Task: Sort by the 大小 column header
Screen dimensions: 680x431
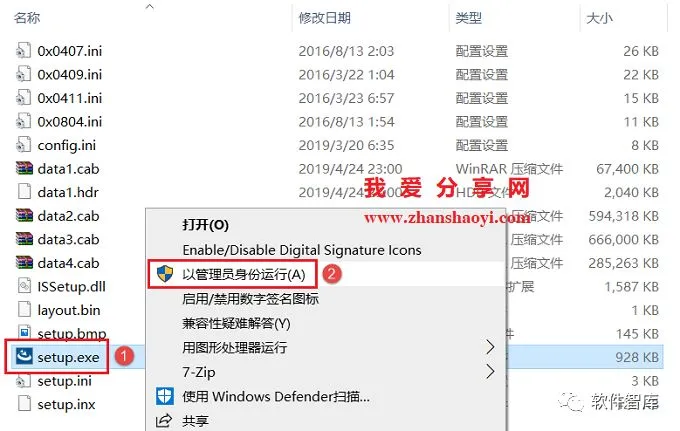Action: click(599, 18)
